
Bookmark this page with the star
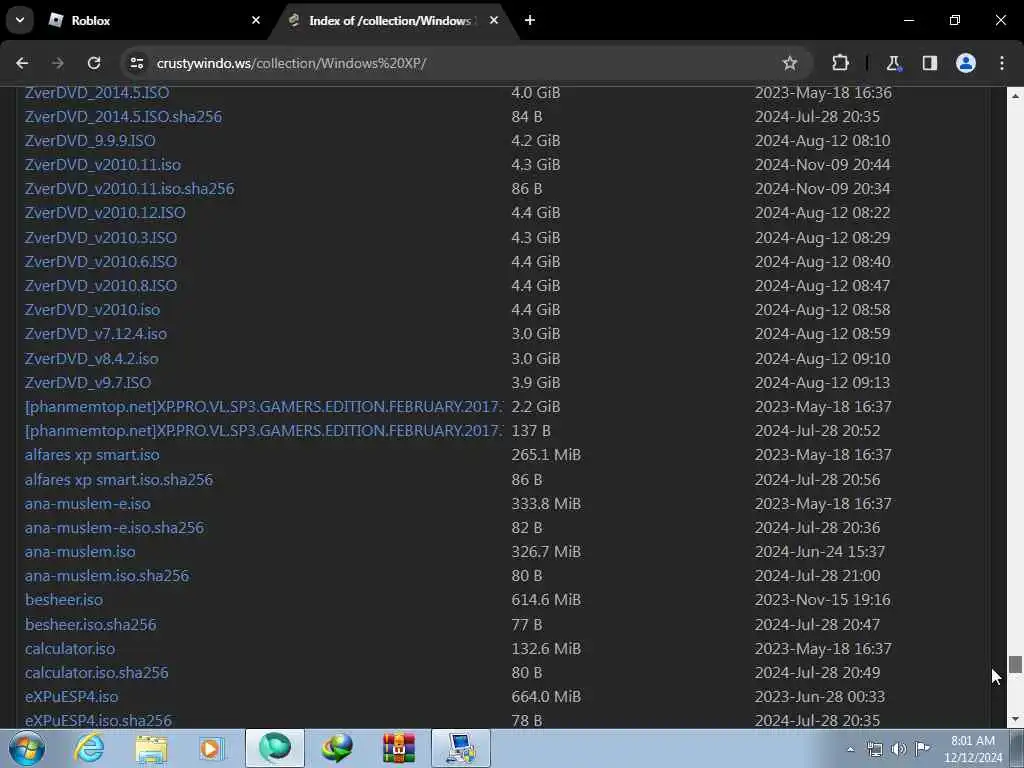click(x=790, y=63)
